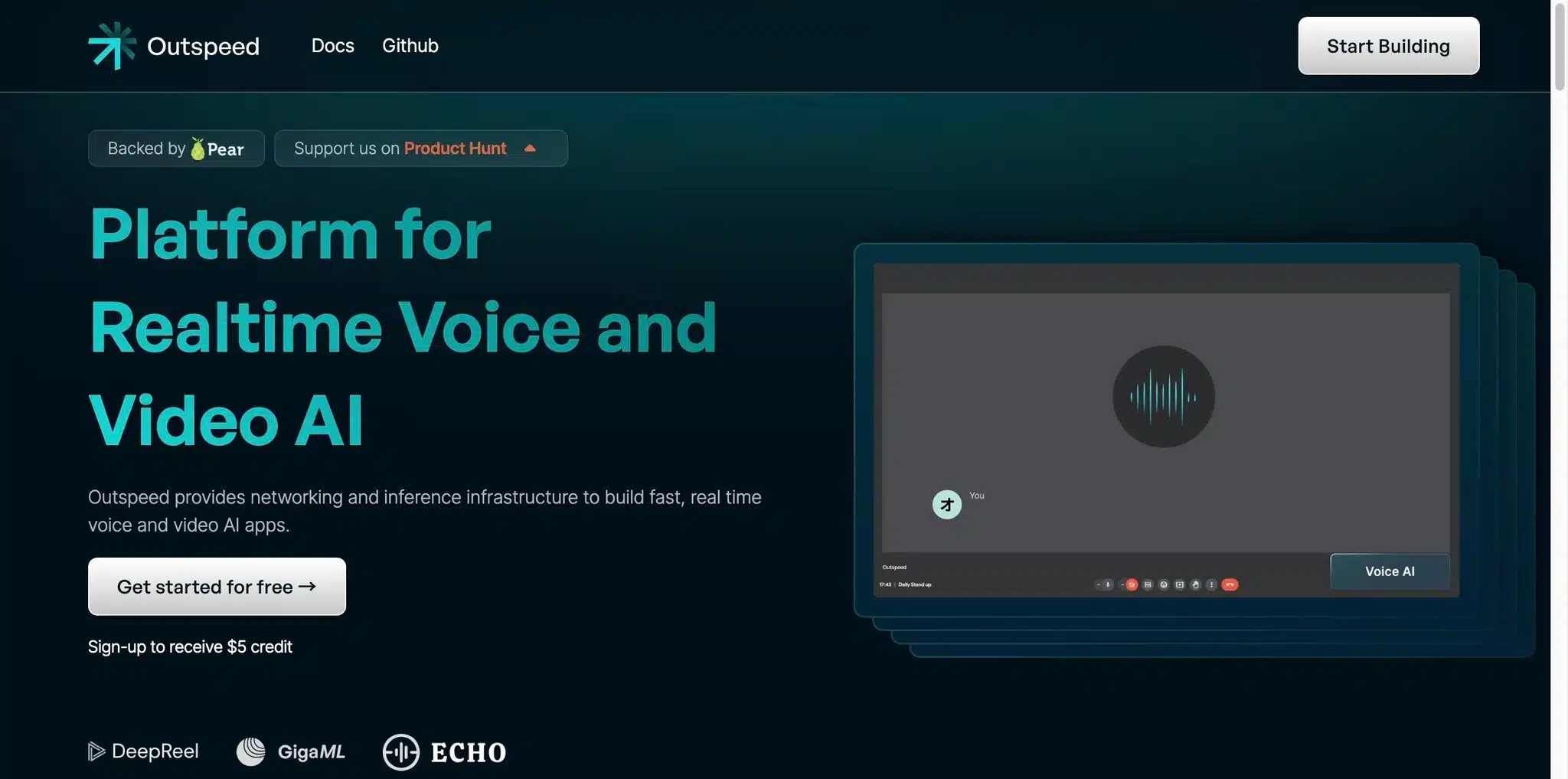Open the Backed by Pear badge
The height and width of the screenshot is (779, 1568).
(176, 149)
